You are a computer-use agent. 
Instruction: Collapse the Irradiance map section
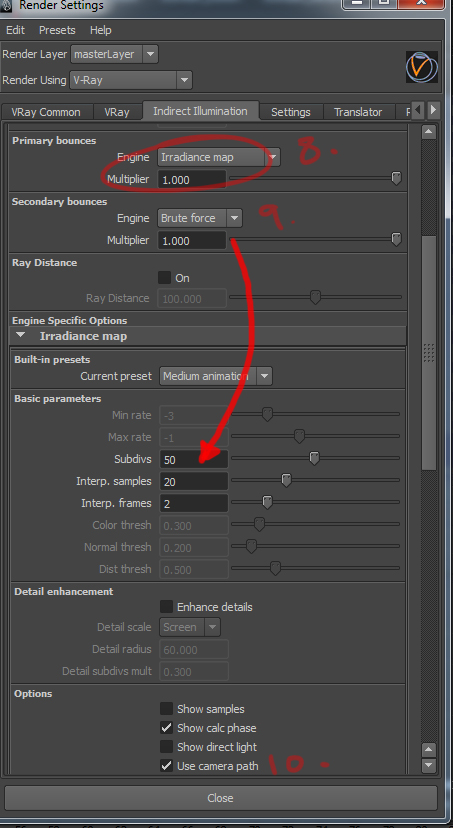point(20,335)
